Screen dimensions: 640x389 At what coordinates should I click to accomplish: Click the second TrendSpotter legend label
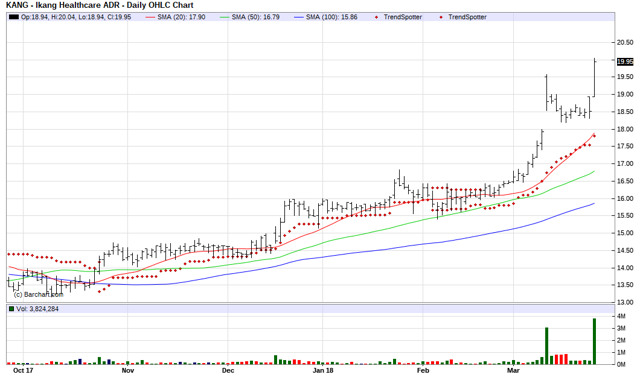(467, 17)
